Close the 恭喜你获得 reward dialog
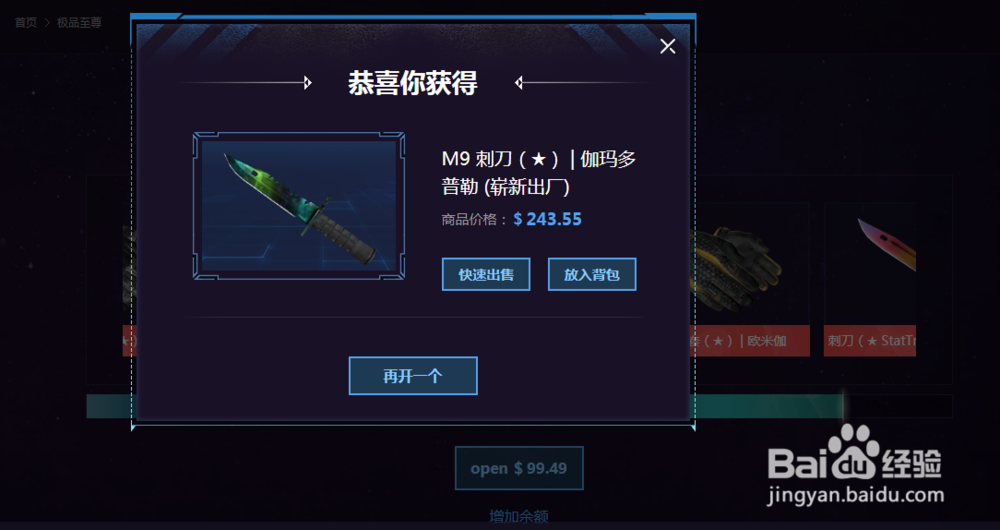Viewport: 1000px width, 530px height. pyautogui.click(x=668, y=46)
